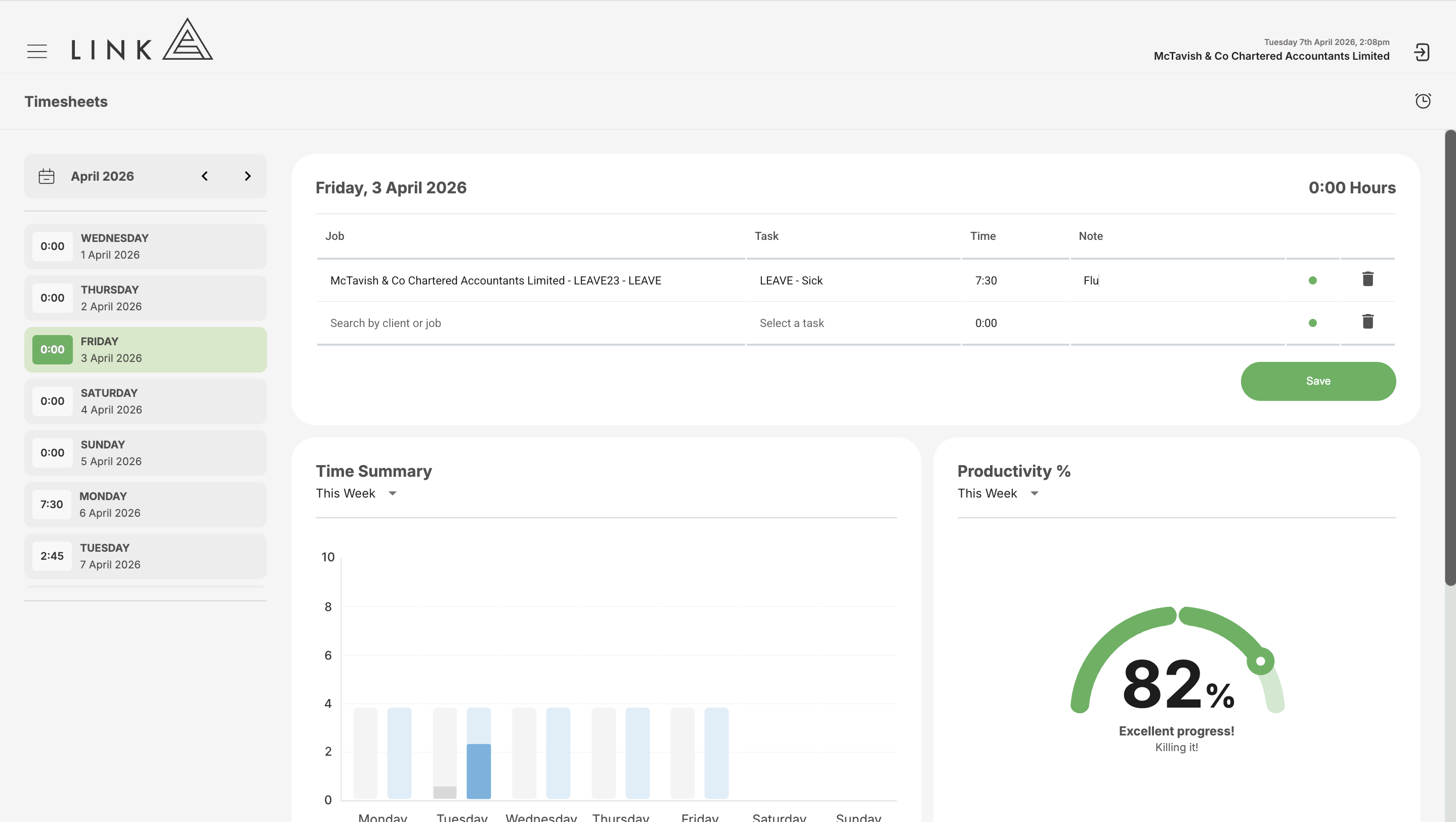Go to previous month using left chevron

204,176
